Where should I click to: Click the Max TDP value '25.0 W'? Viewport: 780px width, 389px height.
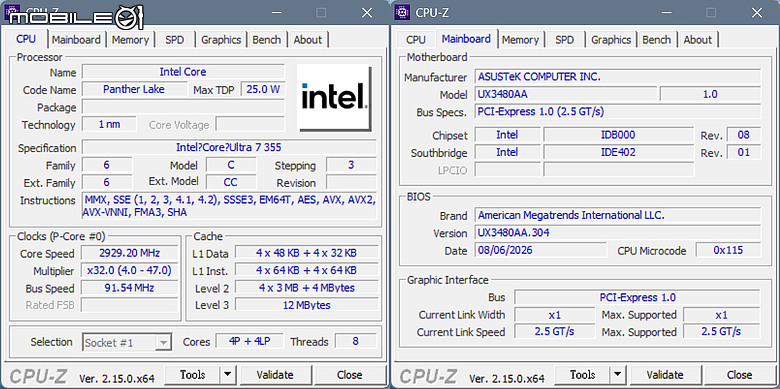[263, 90]
